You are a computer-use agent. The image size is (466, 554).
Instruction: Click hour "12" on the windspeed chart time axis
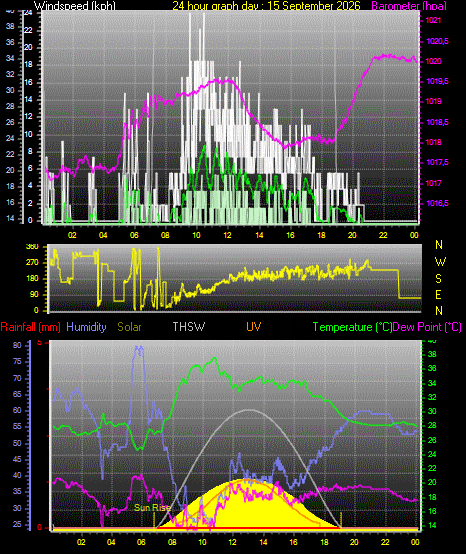pos(228,235)
